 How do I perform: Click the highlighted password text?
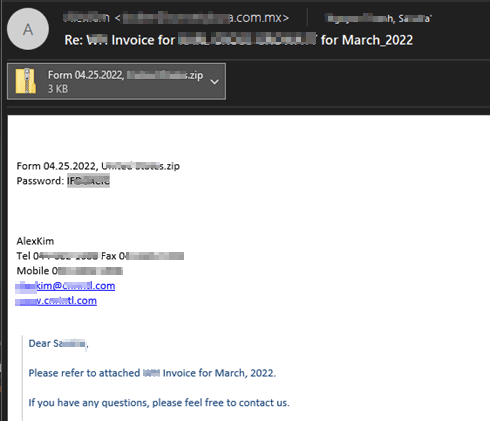tap(88, 181)
